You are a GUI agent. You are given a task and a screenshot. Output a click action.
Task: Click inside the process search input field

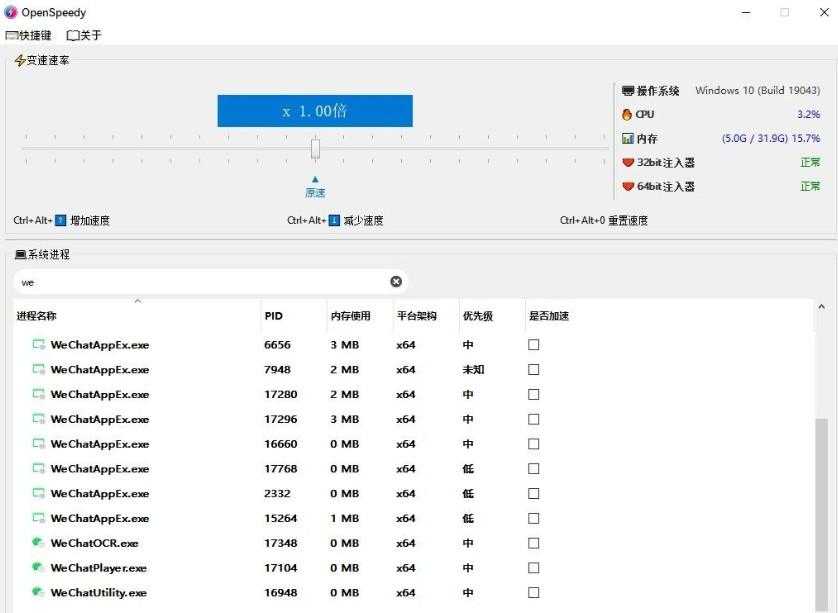(200, 281)
